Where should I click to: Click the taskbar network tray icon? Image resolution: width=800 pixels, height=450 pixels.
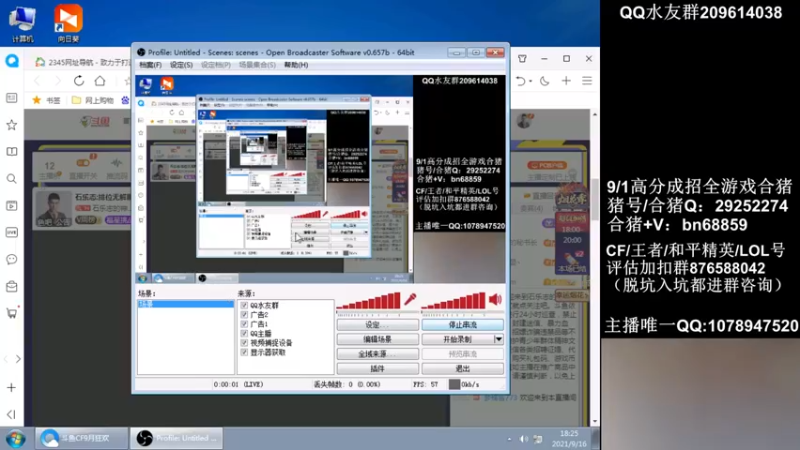pyautogui.click(x=538, y=439)
